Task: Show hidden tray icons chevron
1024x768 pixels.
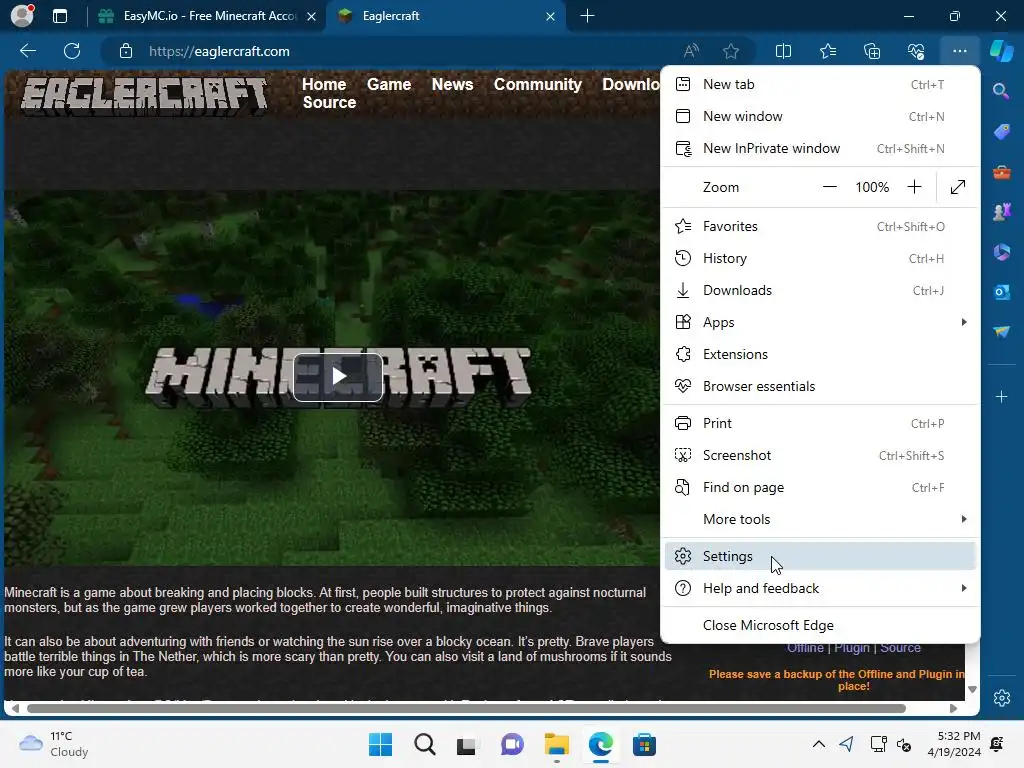Action: [818, 744]
